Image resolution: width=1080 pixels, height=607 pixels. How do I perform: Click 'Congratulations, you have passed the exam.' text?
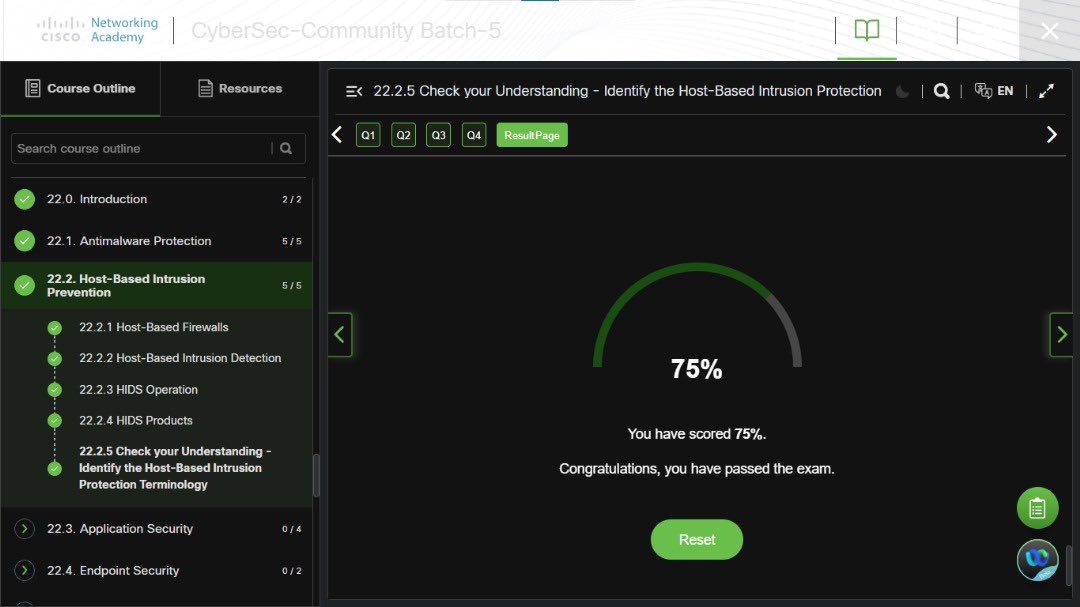(696, 469)
